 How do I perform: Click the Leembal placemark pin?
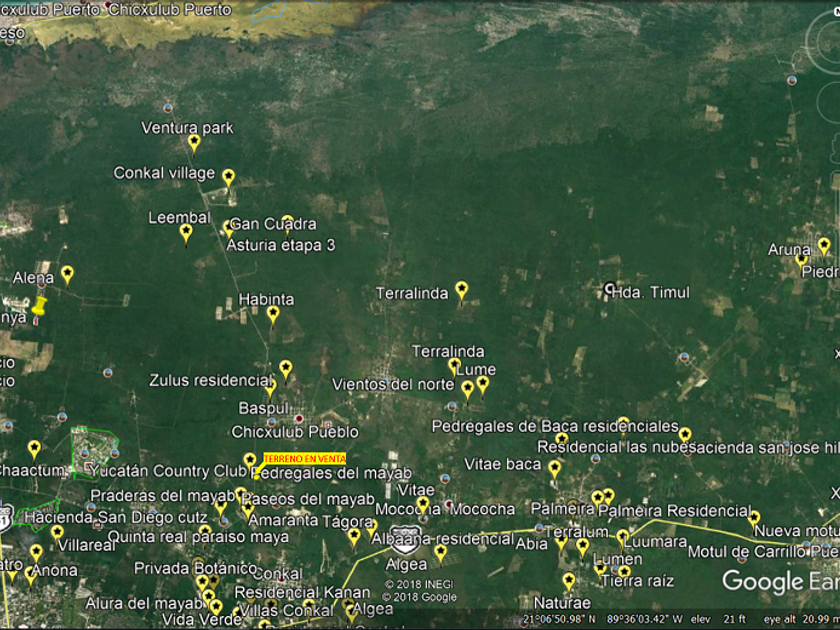point(186,234)
